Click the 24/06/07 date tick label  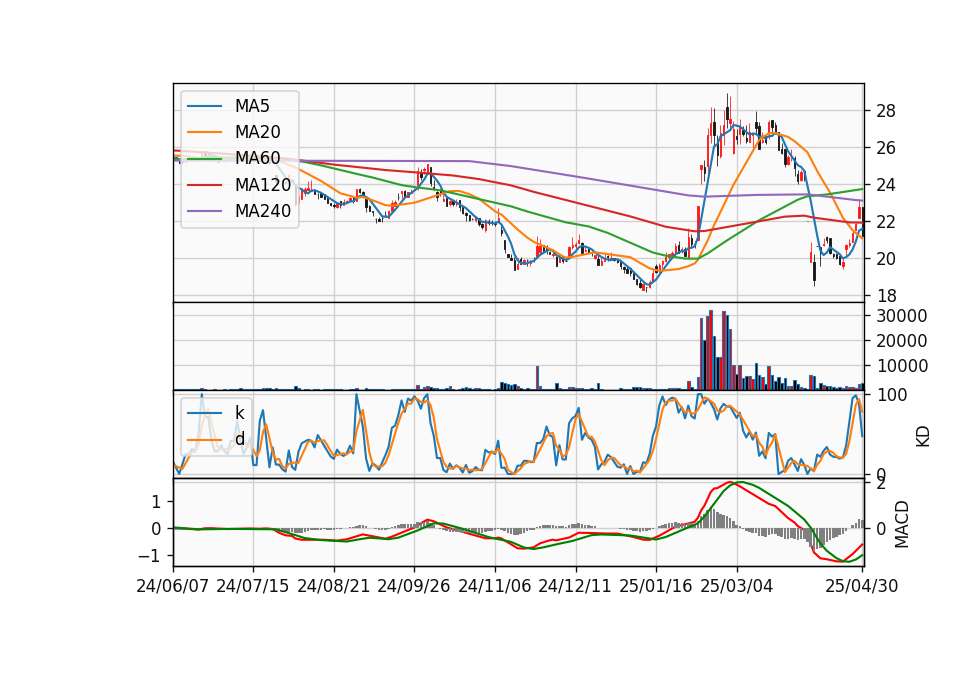click(x=173, y=586)
